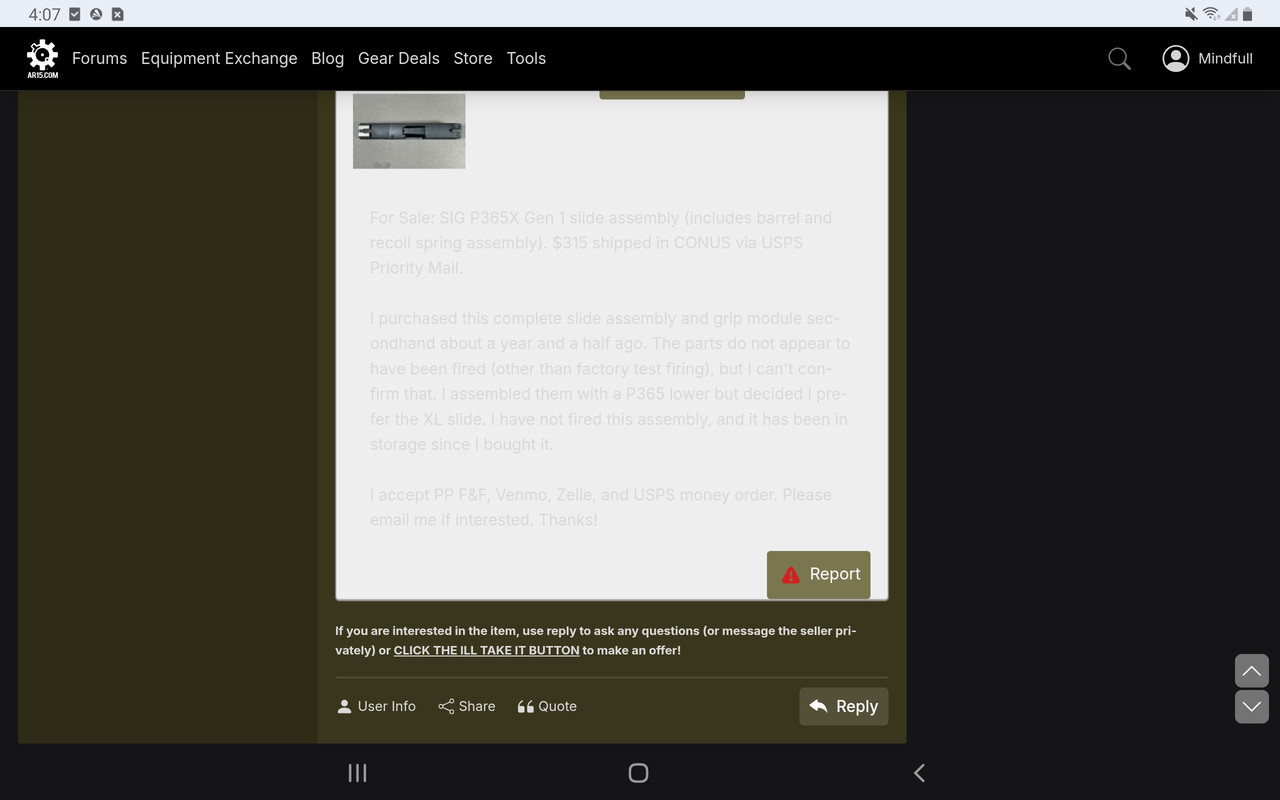
Task: Click the Mindfull profile avatar icon
Action: (x=1176, y=58)
